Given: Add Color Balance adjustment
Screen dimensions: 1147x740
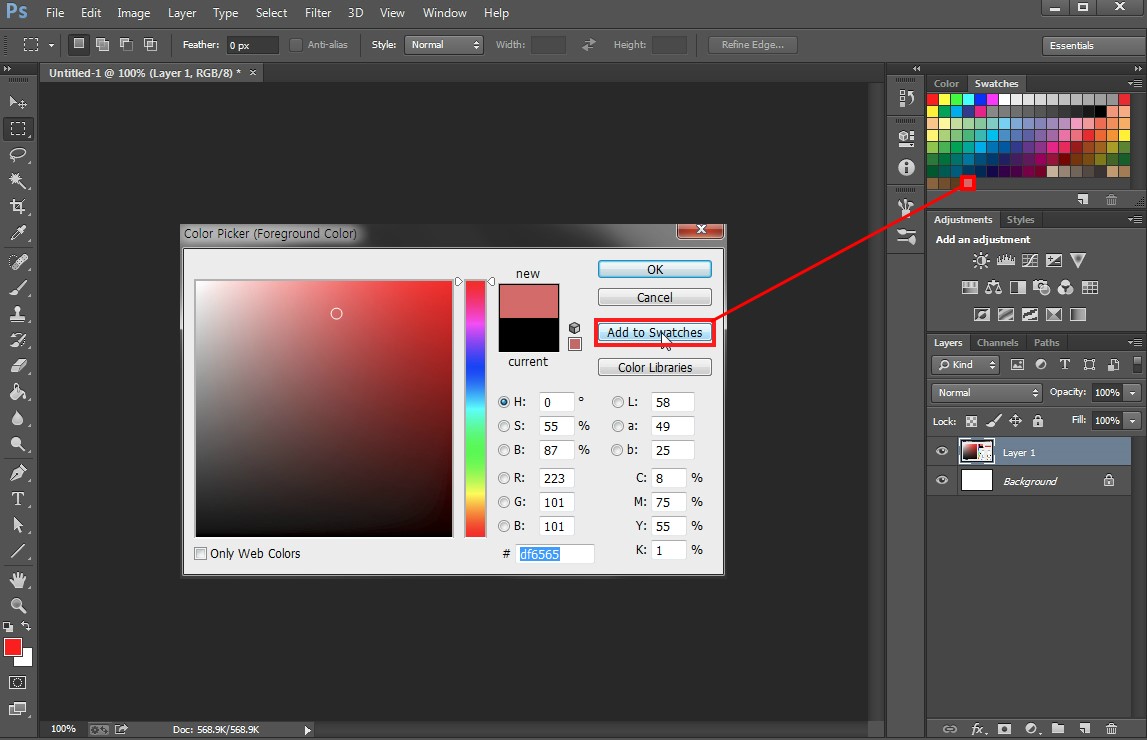Looking at the screenshot, I should point(993,287).
